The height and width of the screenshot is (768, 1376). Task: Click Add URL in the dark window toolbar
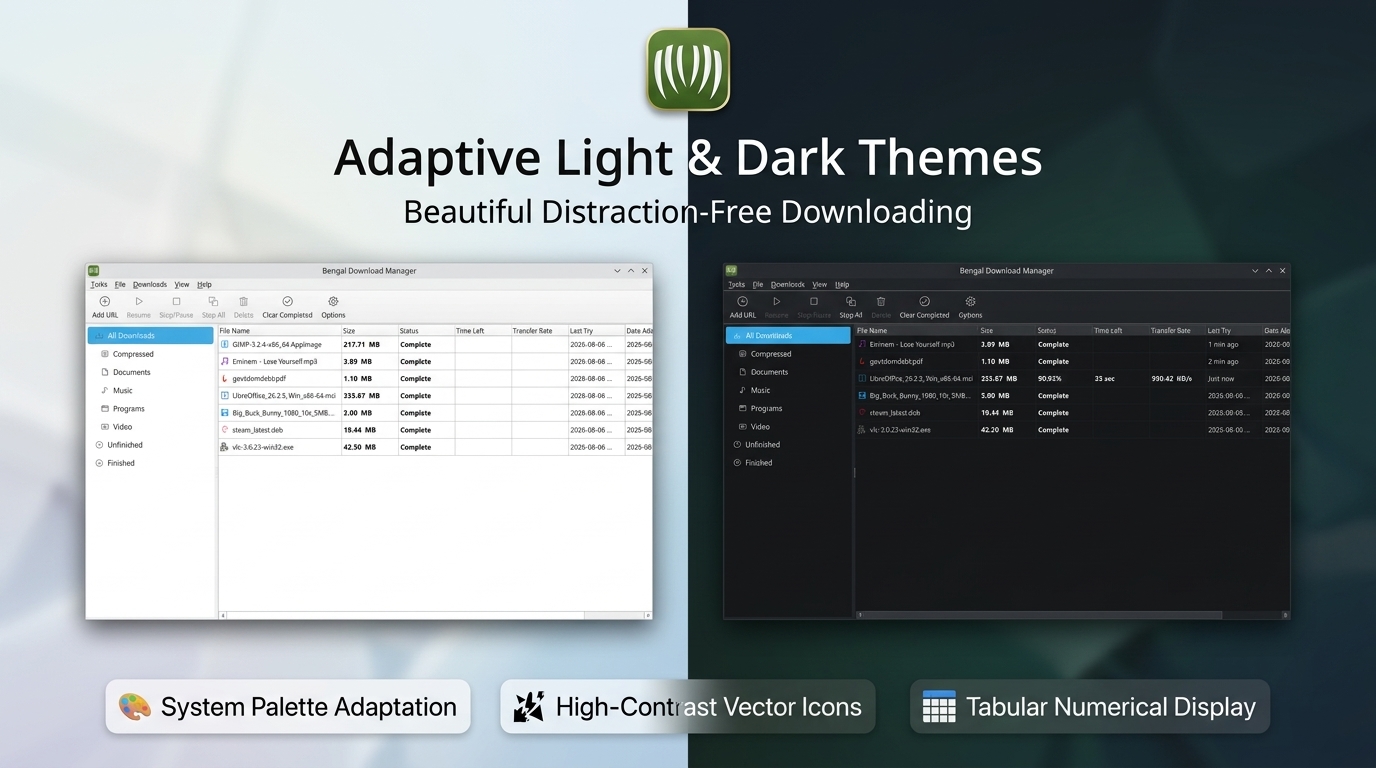tap(743, 307)
